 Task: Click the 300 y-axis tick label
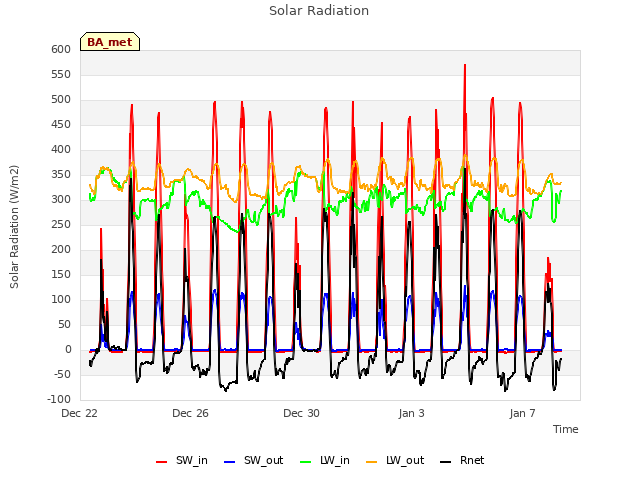tap(61, 200)
